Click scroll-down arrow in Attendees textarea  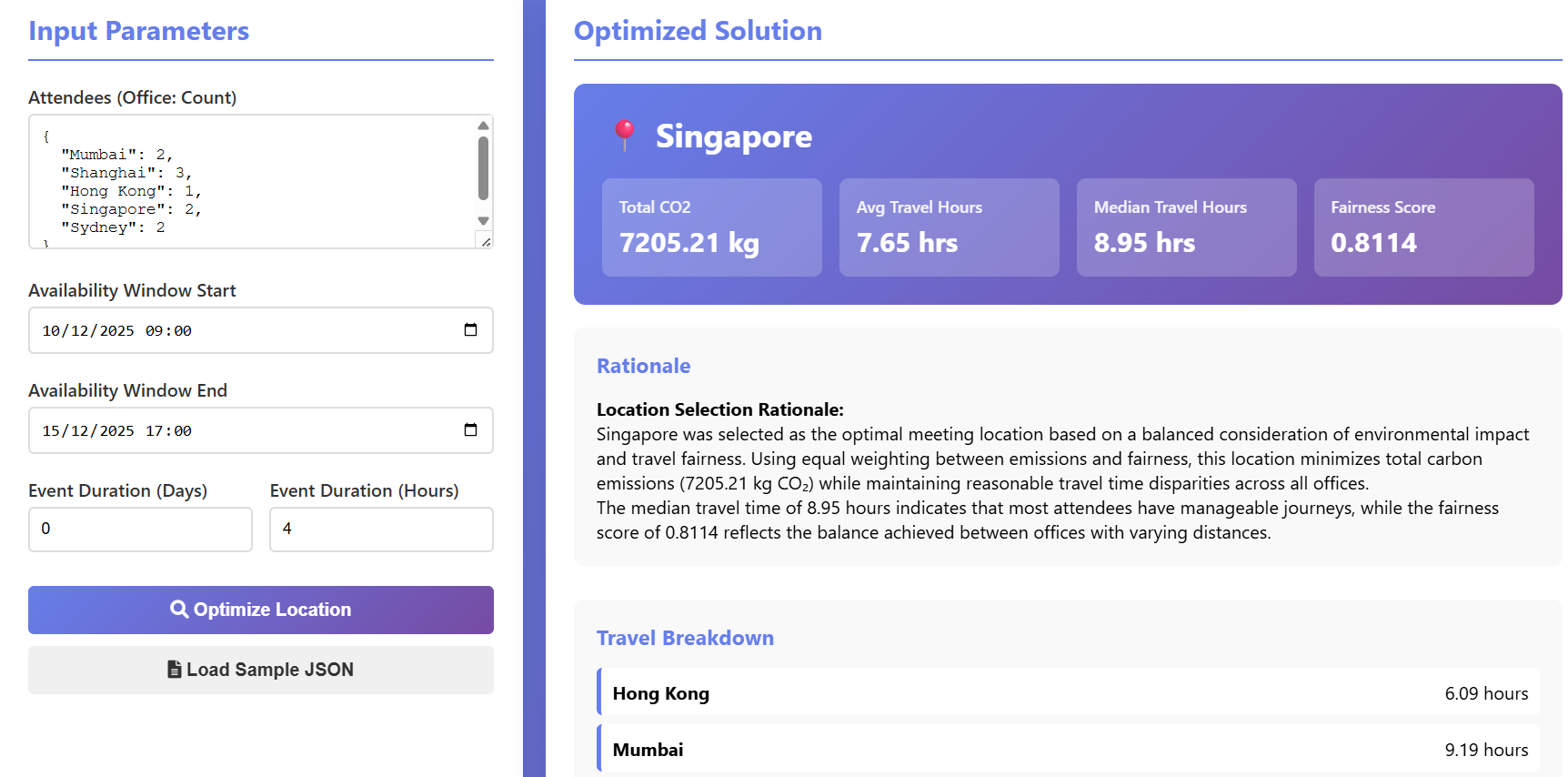pyautogui.click(x=484, y=221)
